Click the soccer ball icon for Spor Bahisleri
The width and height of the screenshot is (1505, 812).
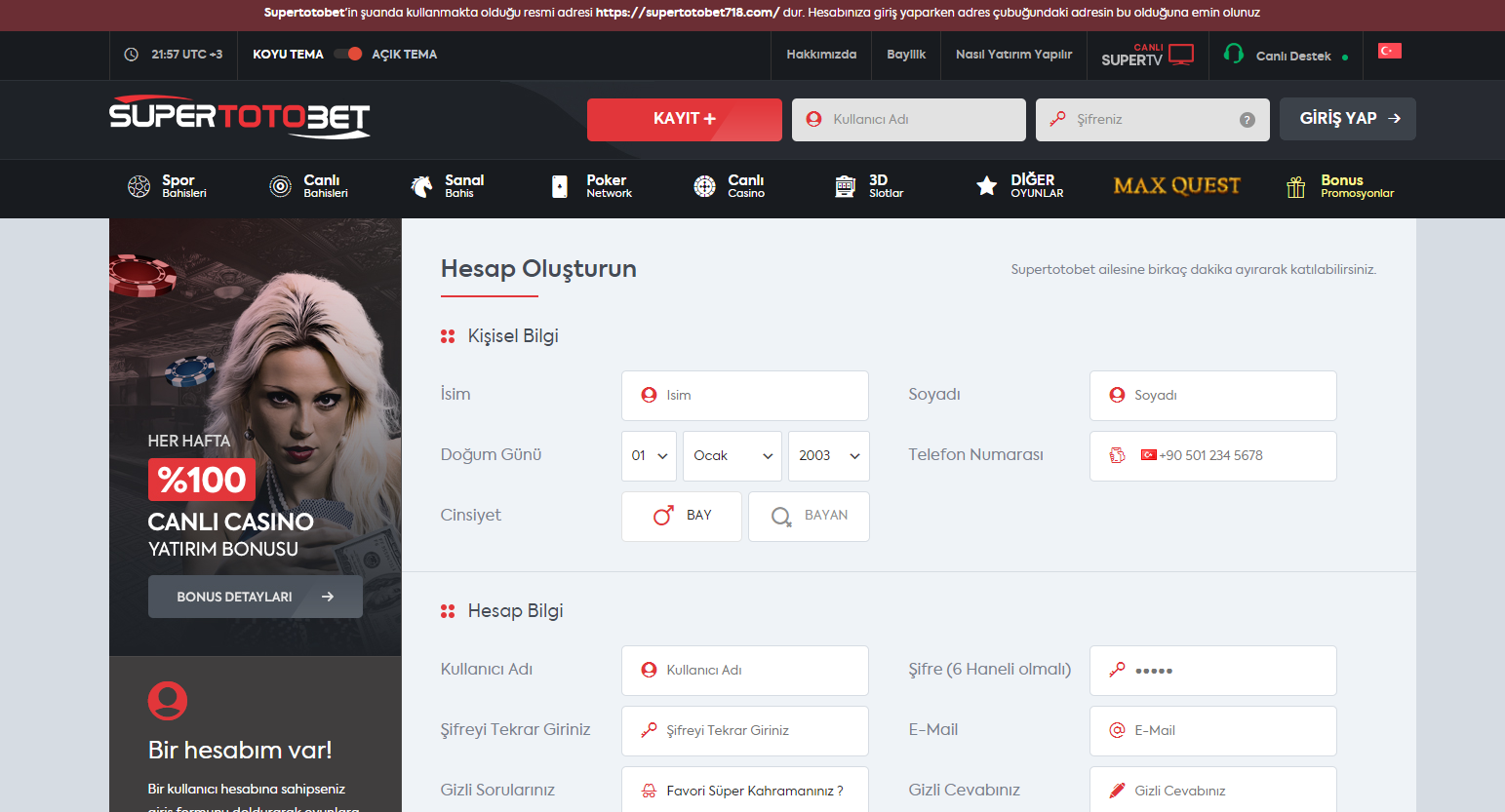[139, 186]
